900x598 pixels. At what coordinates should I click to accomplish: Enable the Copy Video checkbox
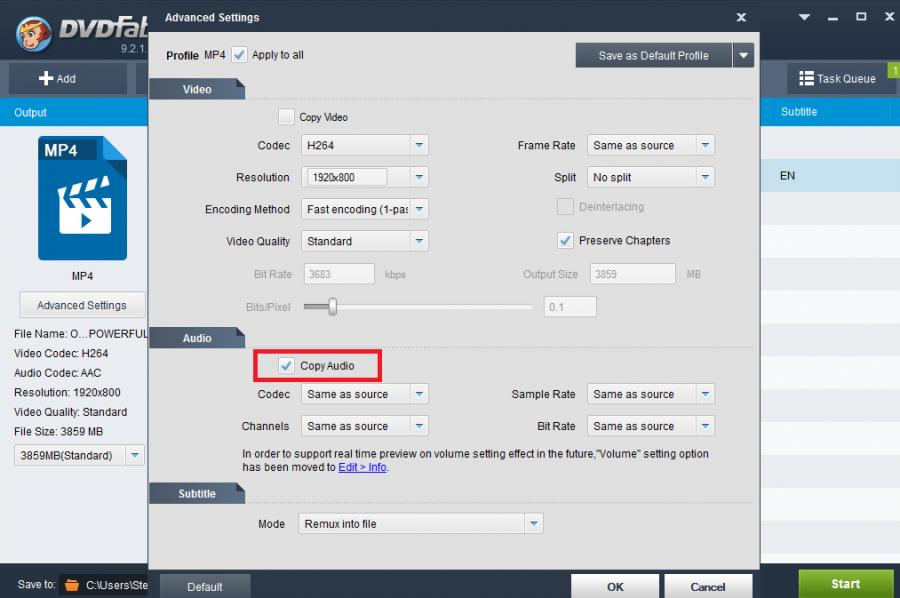pyautogui.click(x=287, y=117)
